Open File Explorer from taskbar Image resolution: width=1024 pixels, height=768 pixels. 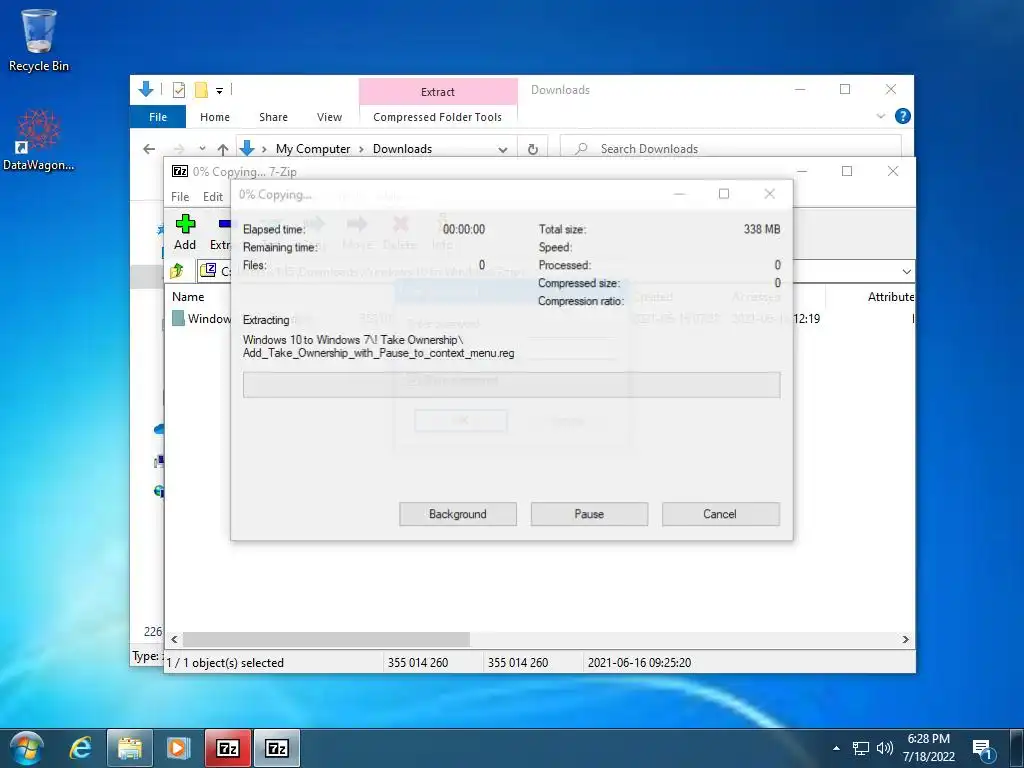click(130, 748)
